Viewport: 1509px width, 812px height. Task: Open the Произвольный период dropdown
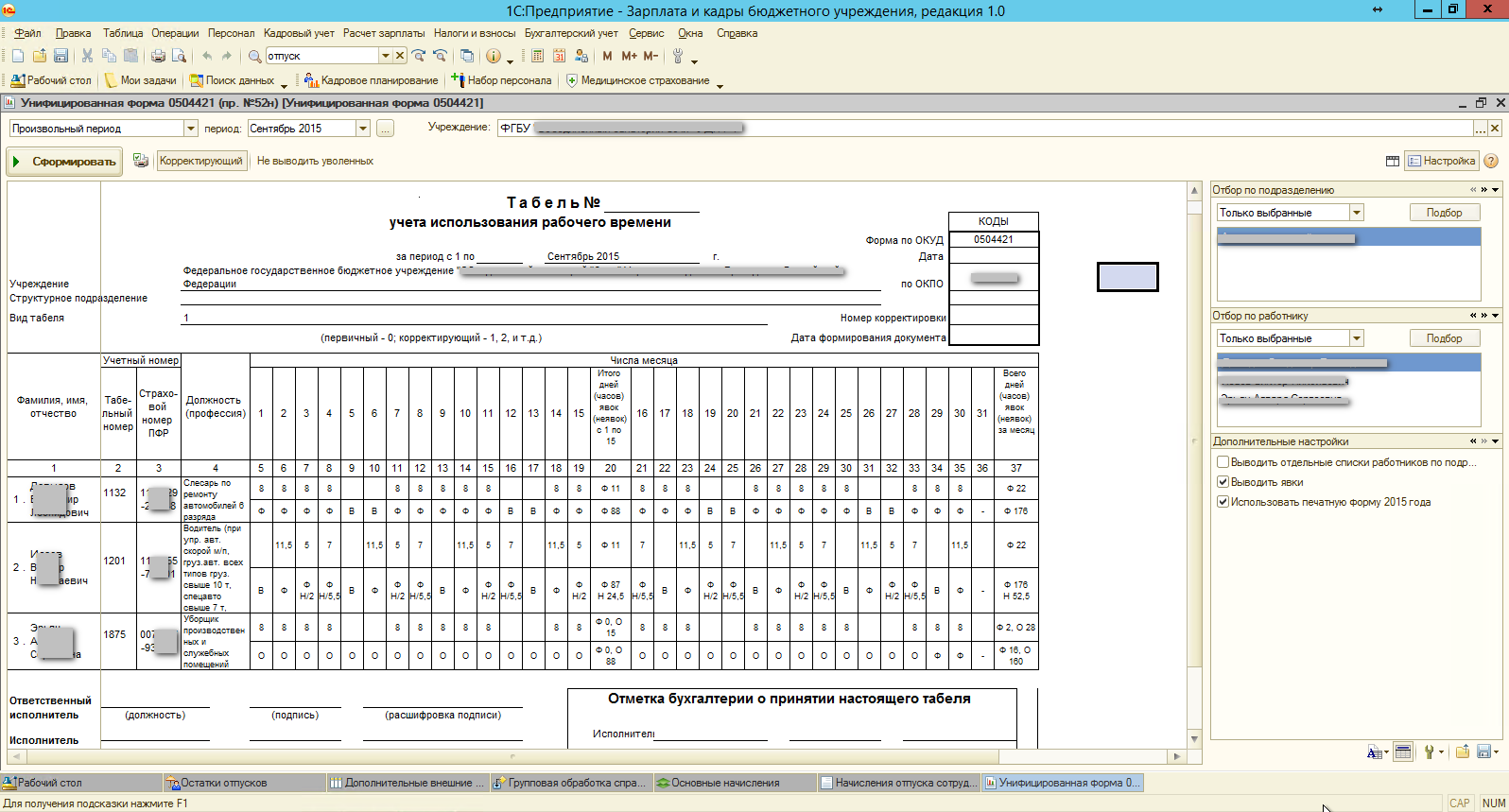coord(190,129)
